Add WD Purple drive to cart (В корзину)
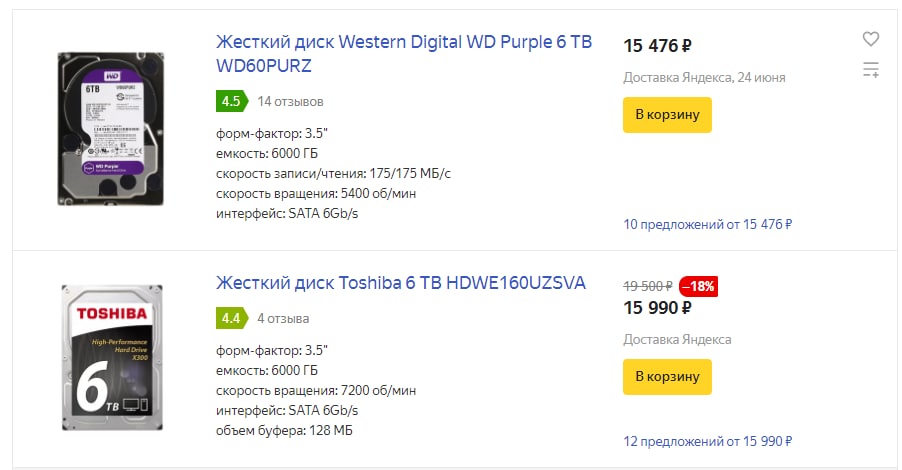This screenshot has height=470, width=902. coord(667,114)
